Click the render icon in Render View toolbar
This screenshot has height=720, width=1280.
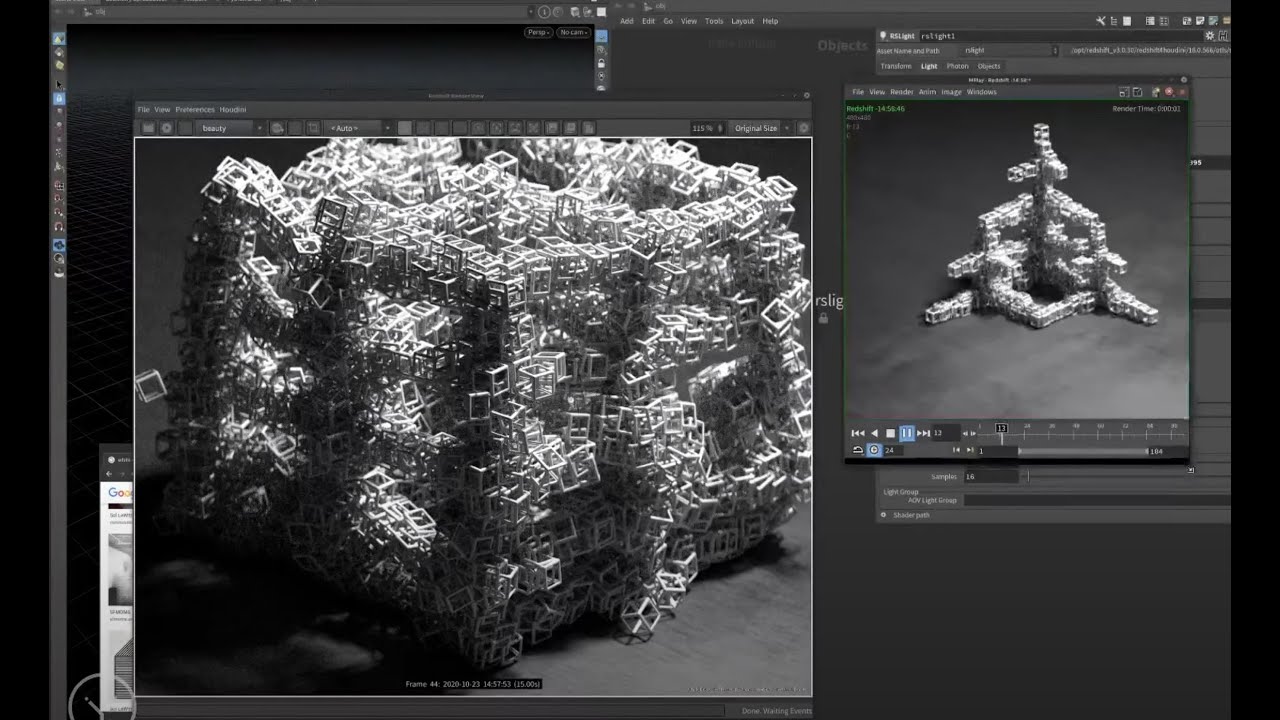click(x=148, y=128)
